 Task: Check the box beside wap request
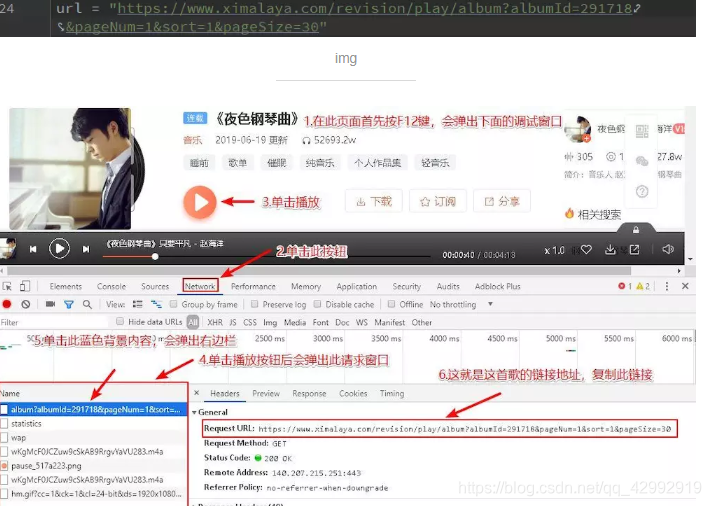pyautogui.click(x=4, y=438)
